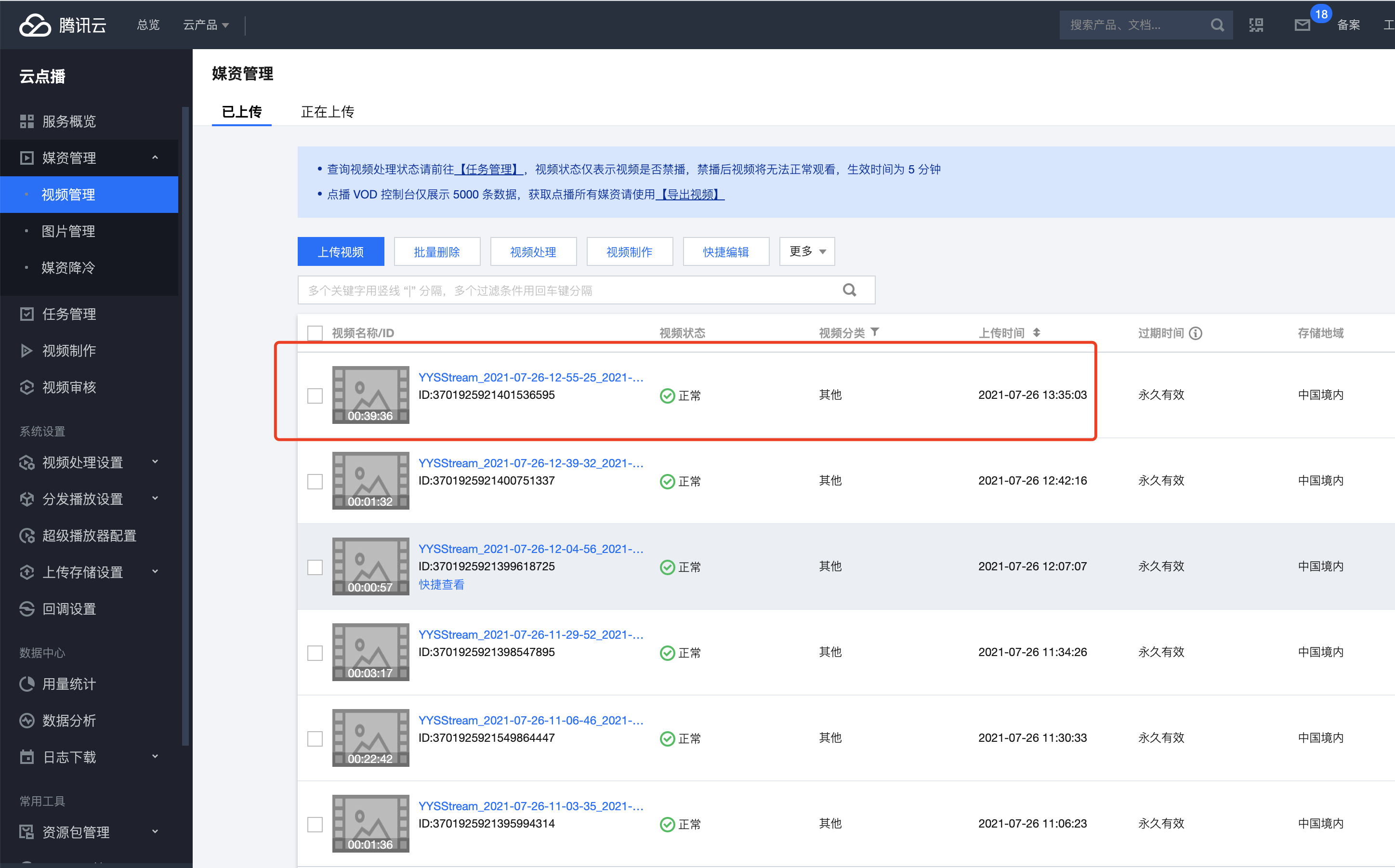This screenshot has width=1395, height=868.
Task: Collapse the 媒资管理 sidebar section
Action: coord(155,158)
